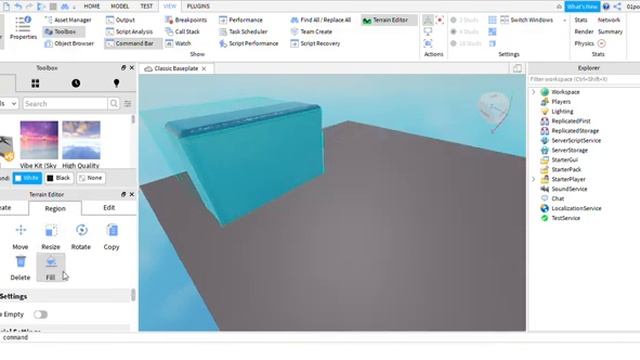Open the Toolbox inventory grid tab
The width and height of the screenshot is (640, 360).
[36, 83]
